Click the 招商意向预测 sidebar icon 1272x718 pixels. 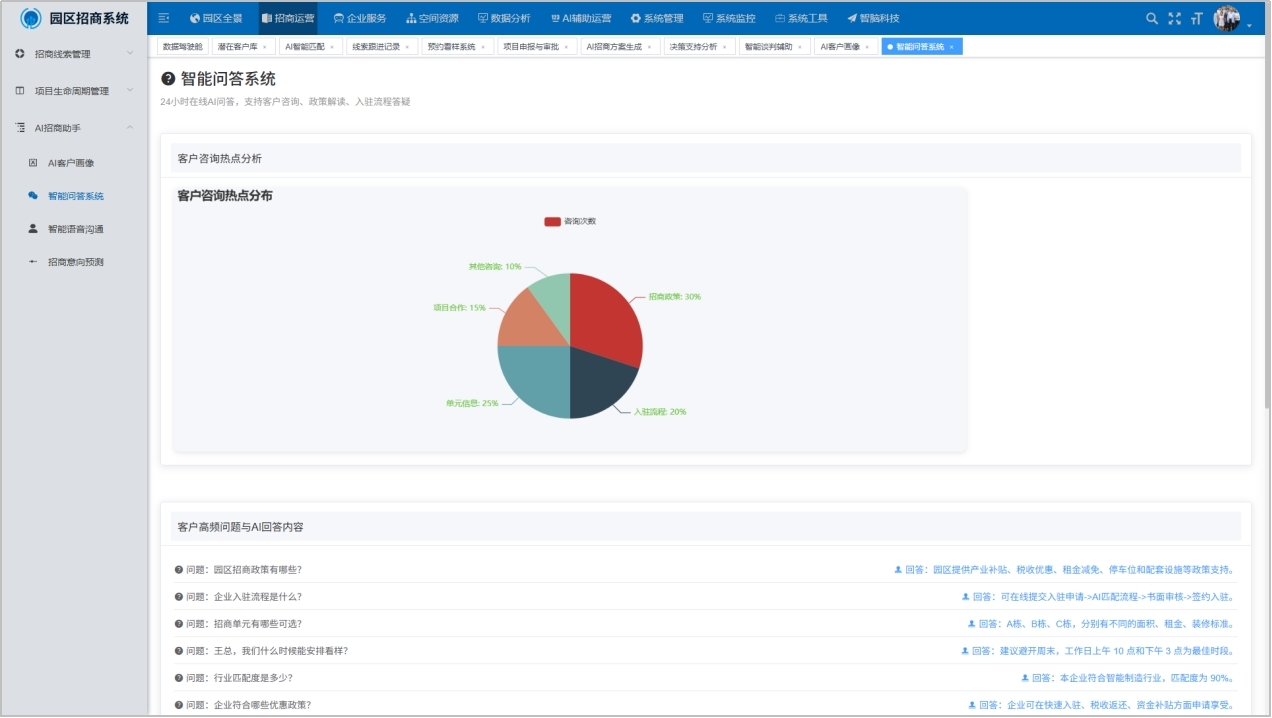33,262
